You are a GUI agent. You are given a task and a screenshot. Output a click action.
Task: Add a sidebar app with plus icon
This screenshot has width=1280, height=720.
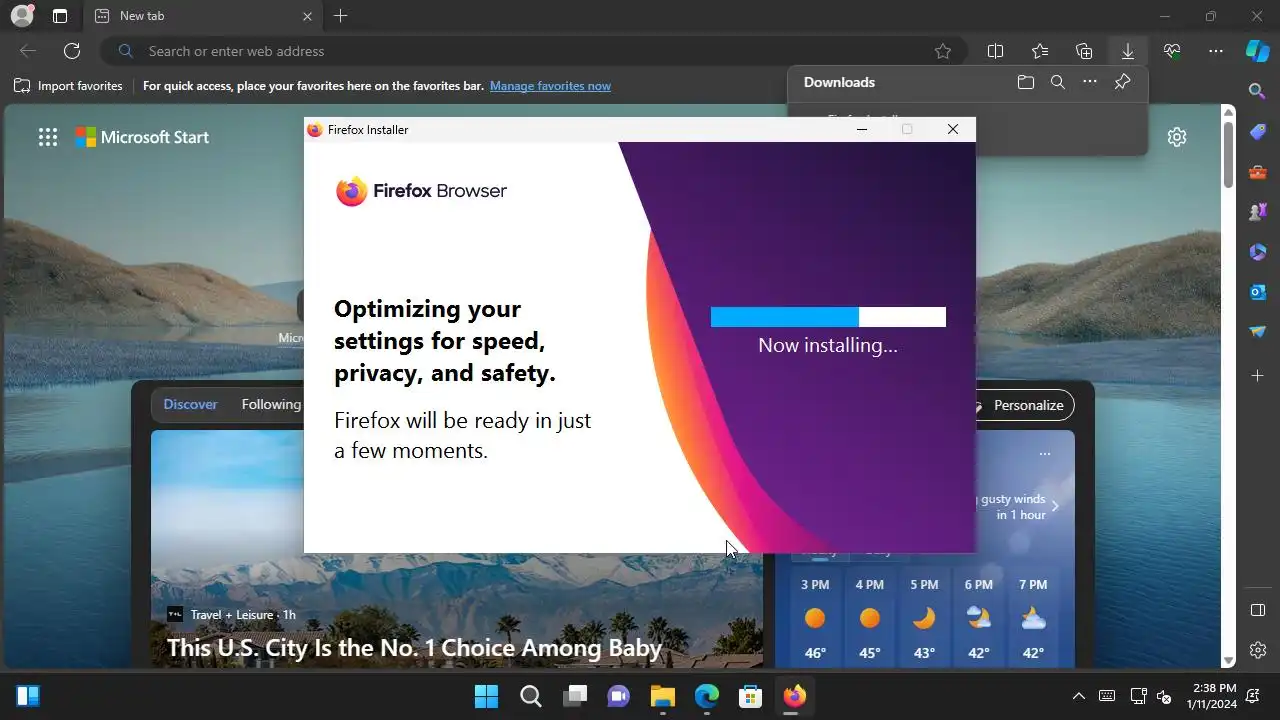pos(1258,376)
